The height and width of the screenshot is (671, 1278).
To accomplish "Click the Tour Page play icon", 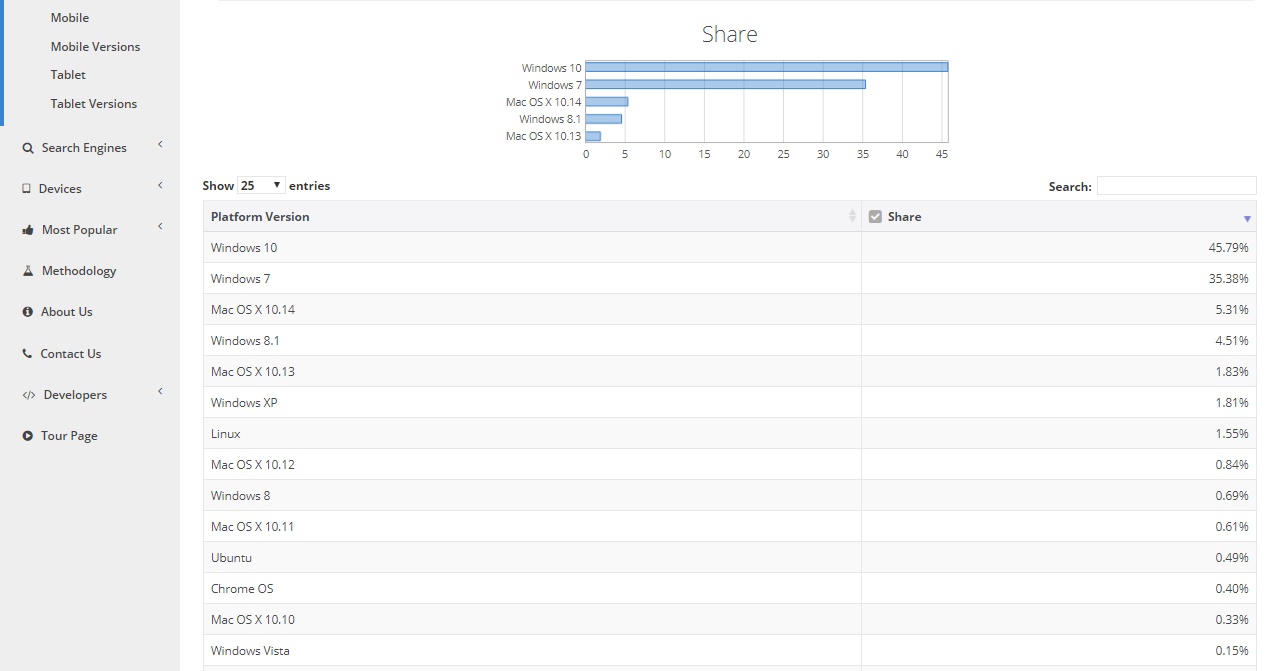I will pyautogui.click(x=28, y=436).
